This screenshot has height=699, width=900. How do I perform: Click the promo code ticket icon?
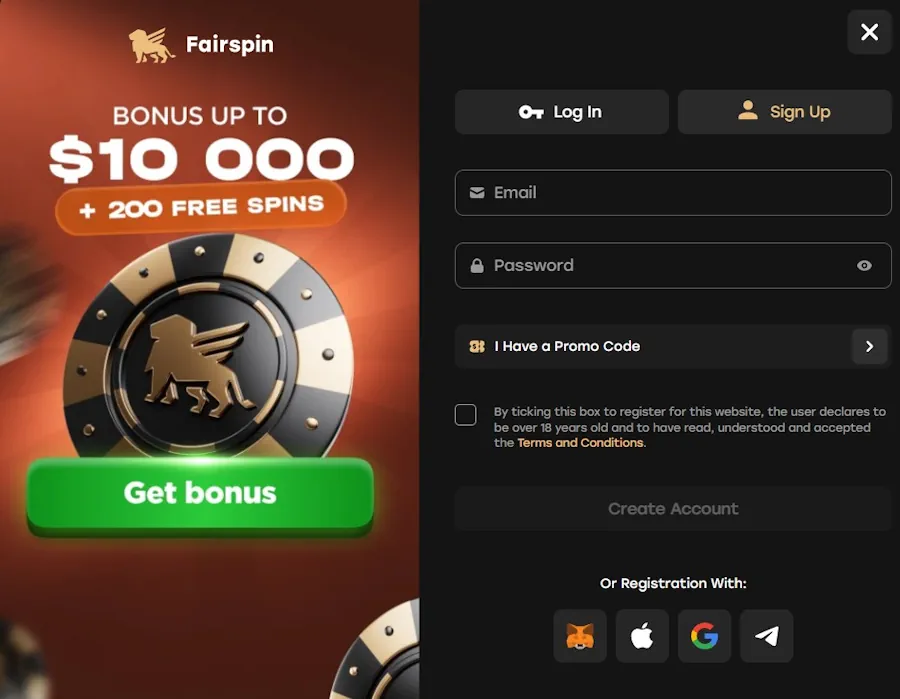point(477,346)
